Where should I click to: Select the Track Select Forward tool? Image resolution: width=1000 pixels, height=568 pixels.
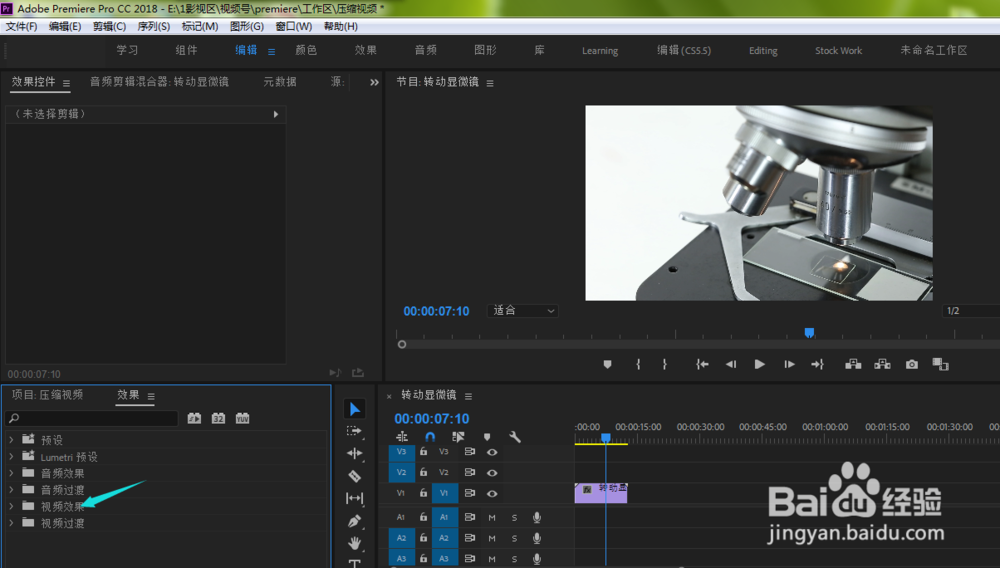point(354,432)
